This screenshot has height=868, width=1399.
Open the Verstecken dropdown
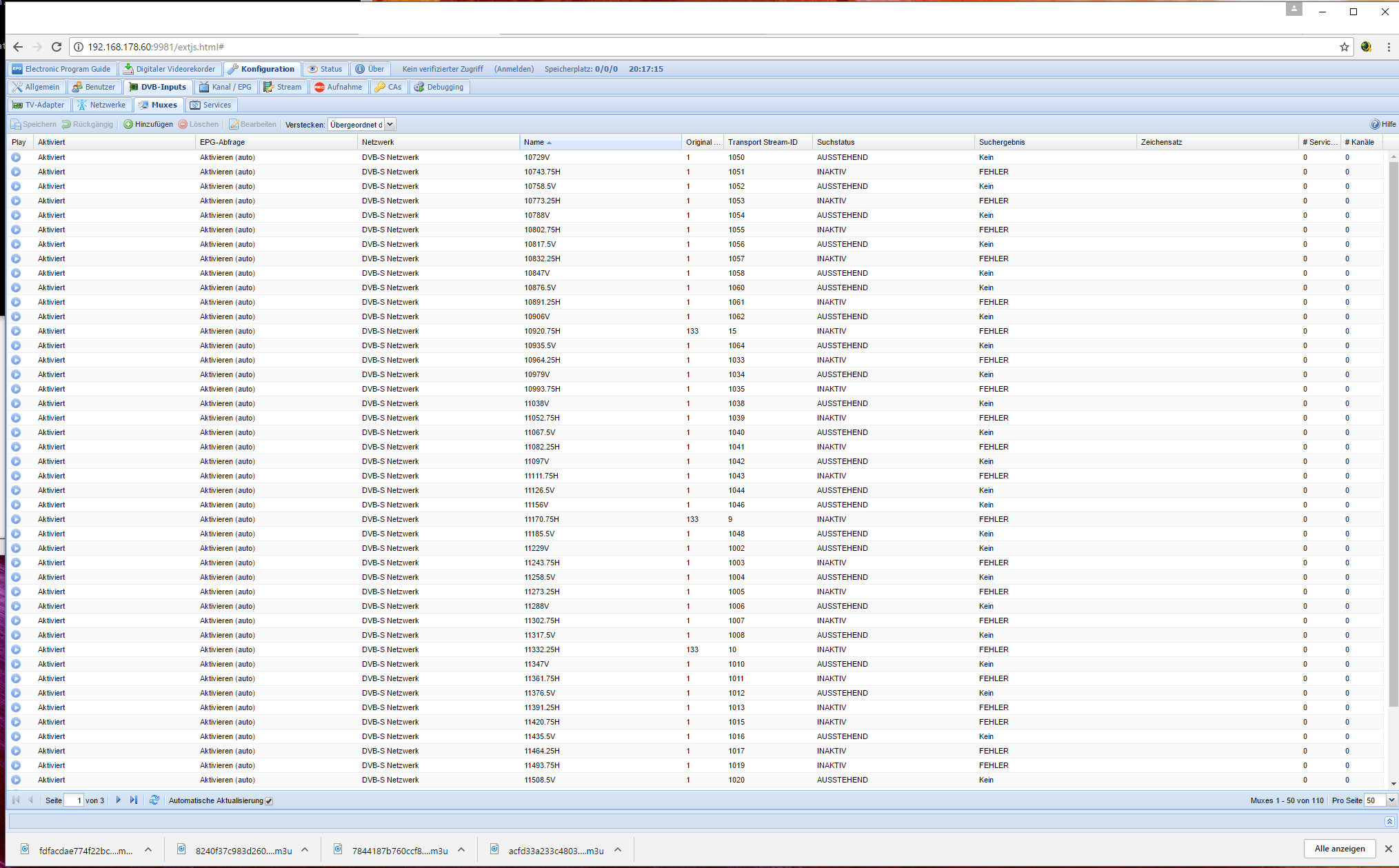pyautogui.click(x=390, y=124)
